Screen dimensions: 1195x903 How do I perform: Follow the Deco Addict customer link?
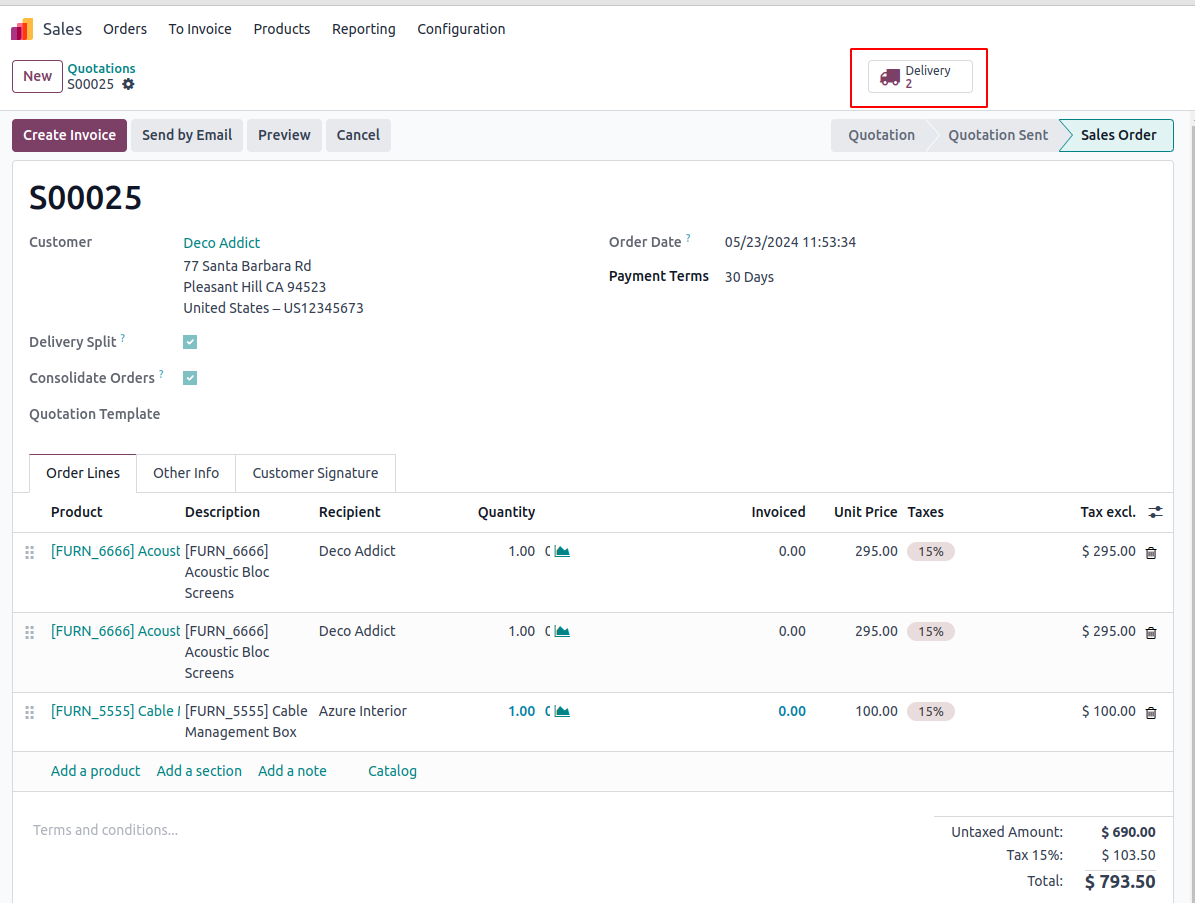(x=221, y=243)
